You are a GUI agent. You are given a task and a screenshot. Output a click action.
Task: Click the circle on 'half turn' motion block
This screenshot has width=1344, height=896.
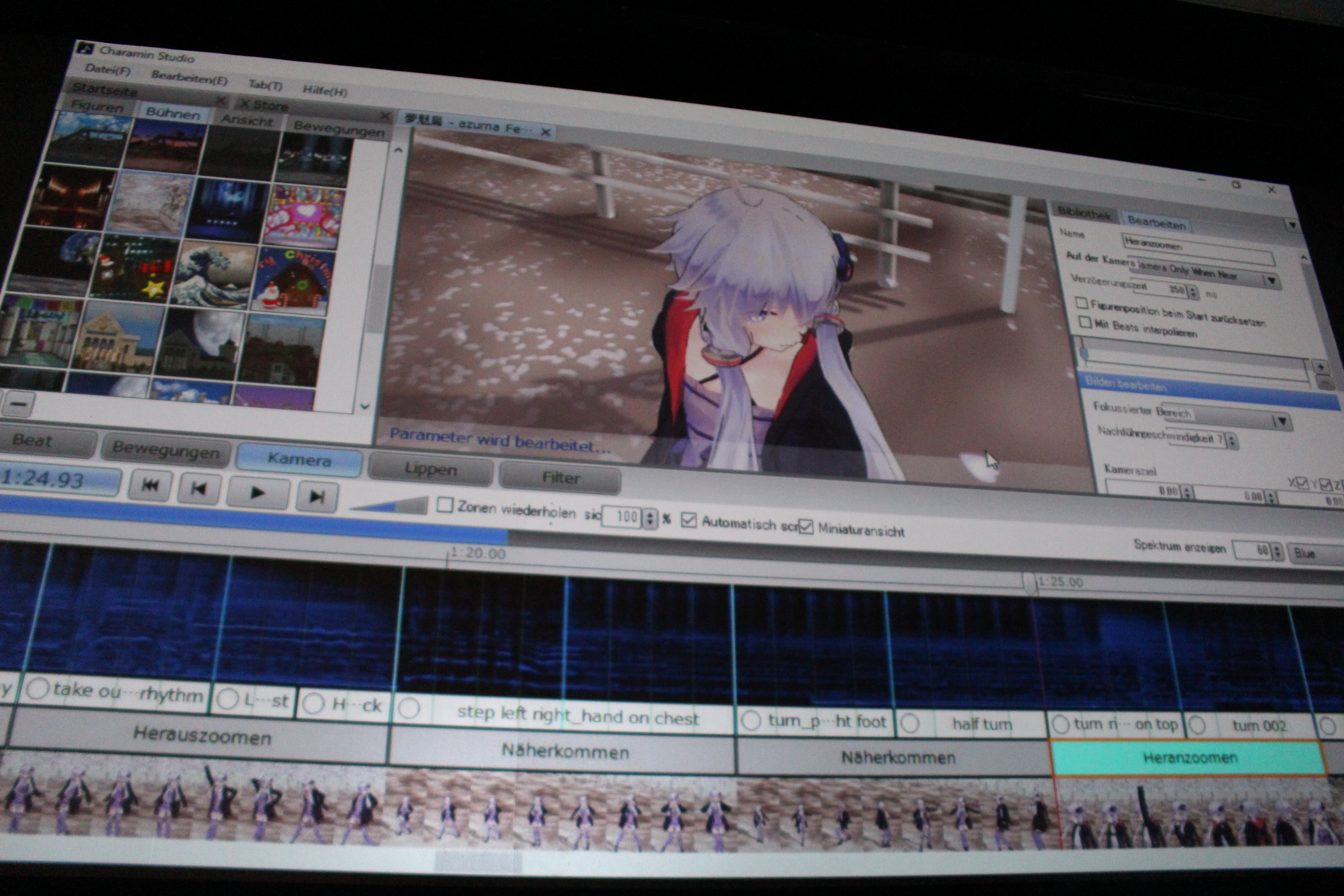910,723
